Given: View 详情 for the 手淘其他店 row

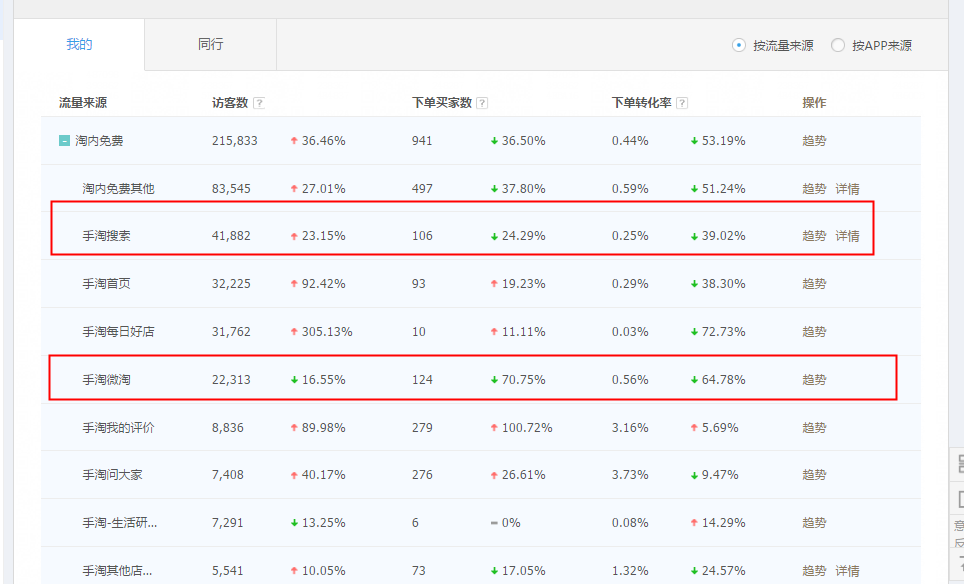Looking at the screenshot, I should [x=849, y=570].
